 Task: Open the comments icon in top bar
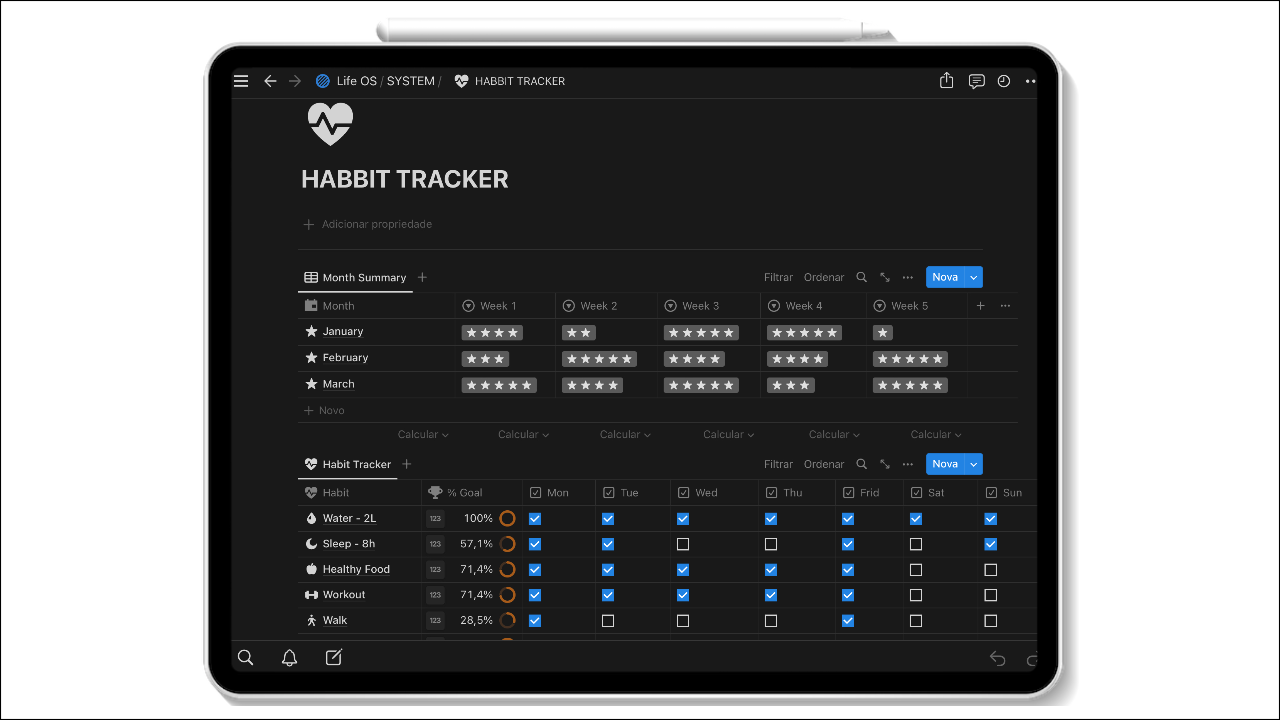pyautogui.click(x=976, y=81)
